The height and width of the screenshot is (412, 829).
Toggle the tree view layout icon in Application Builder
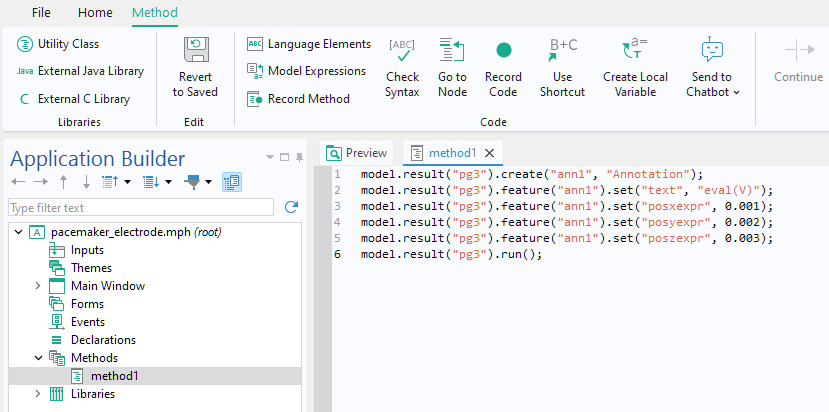point(231,182)
